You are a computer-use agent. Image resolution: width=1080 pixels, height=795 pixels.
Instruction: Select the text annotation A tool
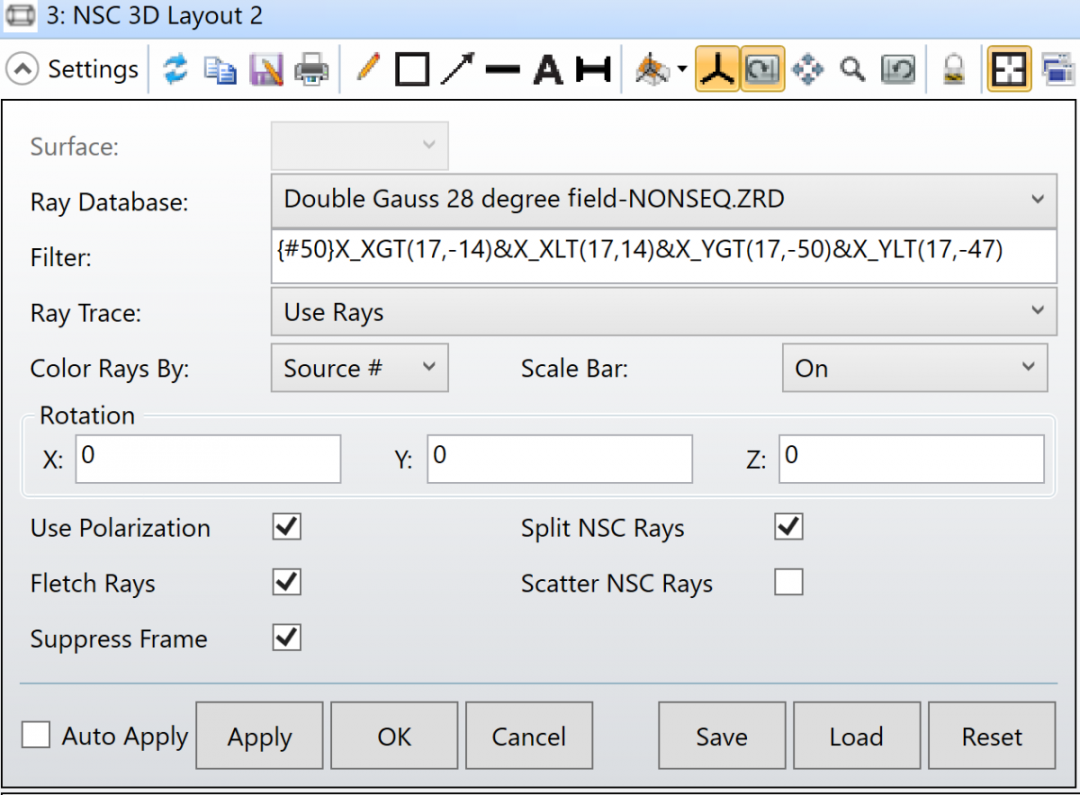pos(548,70)
